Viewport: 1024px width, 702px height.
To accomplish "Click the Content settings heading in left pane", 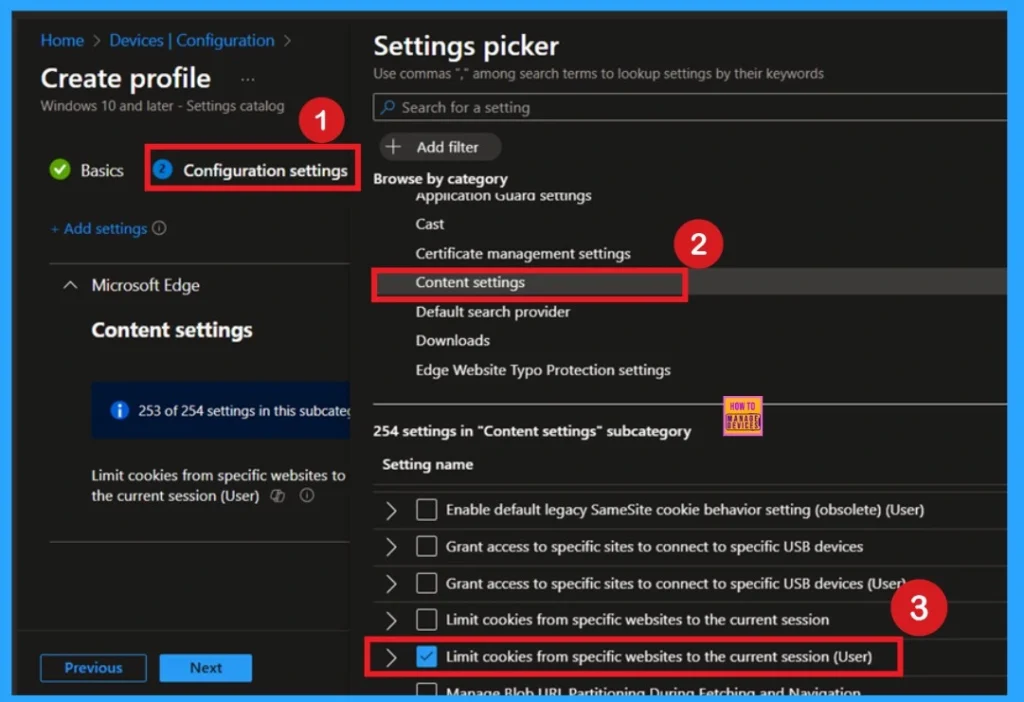I will pyautogui.click(x=172, y=330).
